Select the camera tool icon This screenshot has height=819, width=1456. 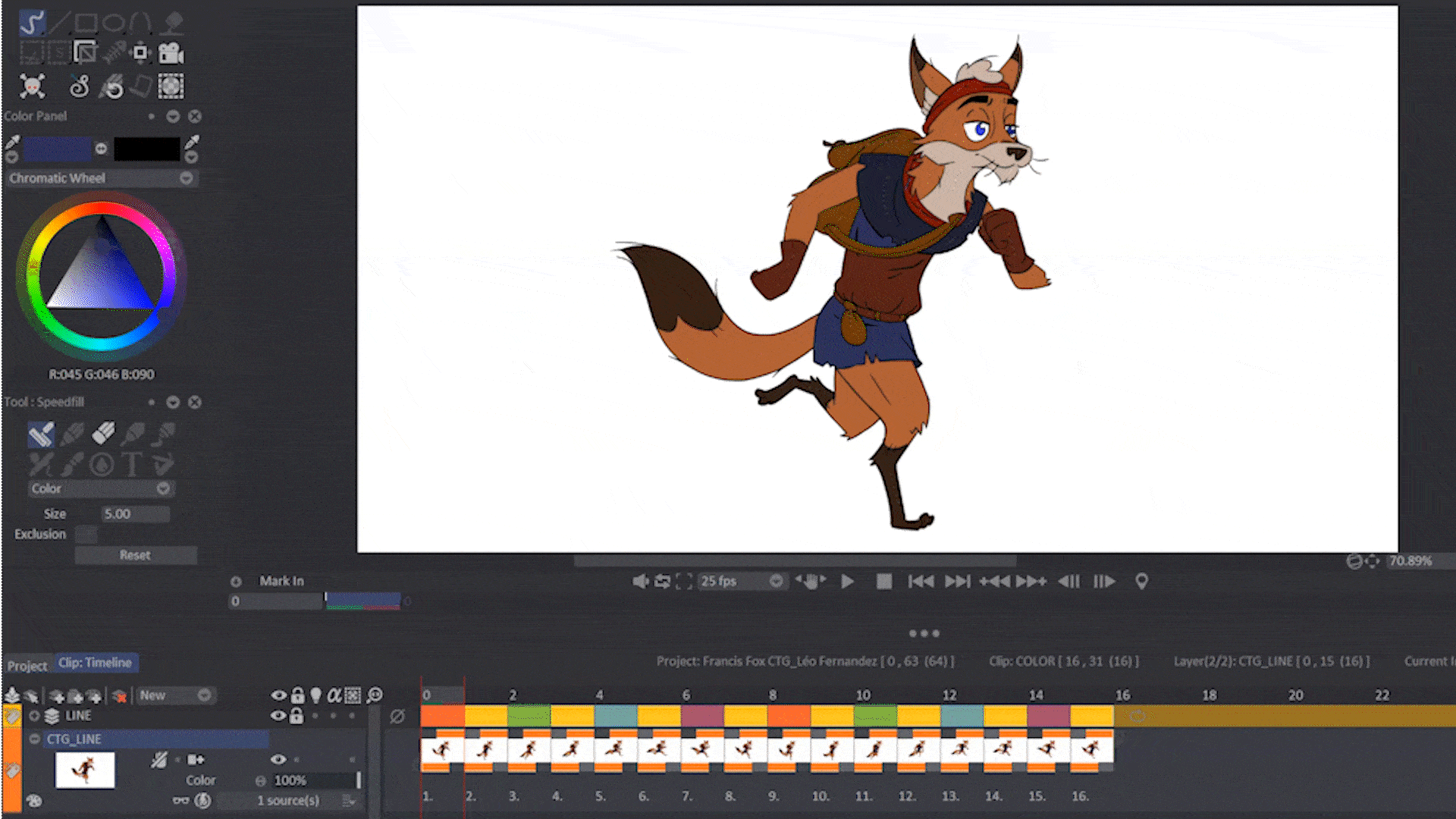[171, 53]
